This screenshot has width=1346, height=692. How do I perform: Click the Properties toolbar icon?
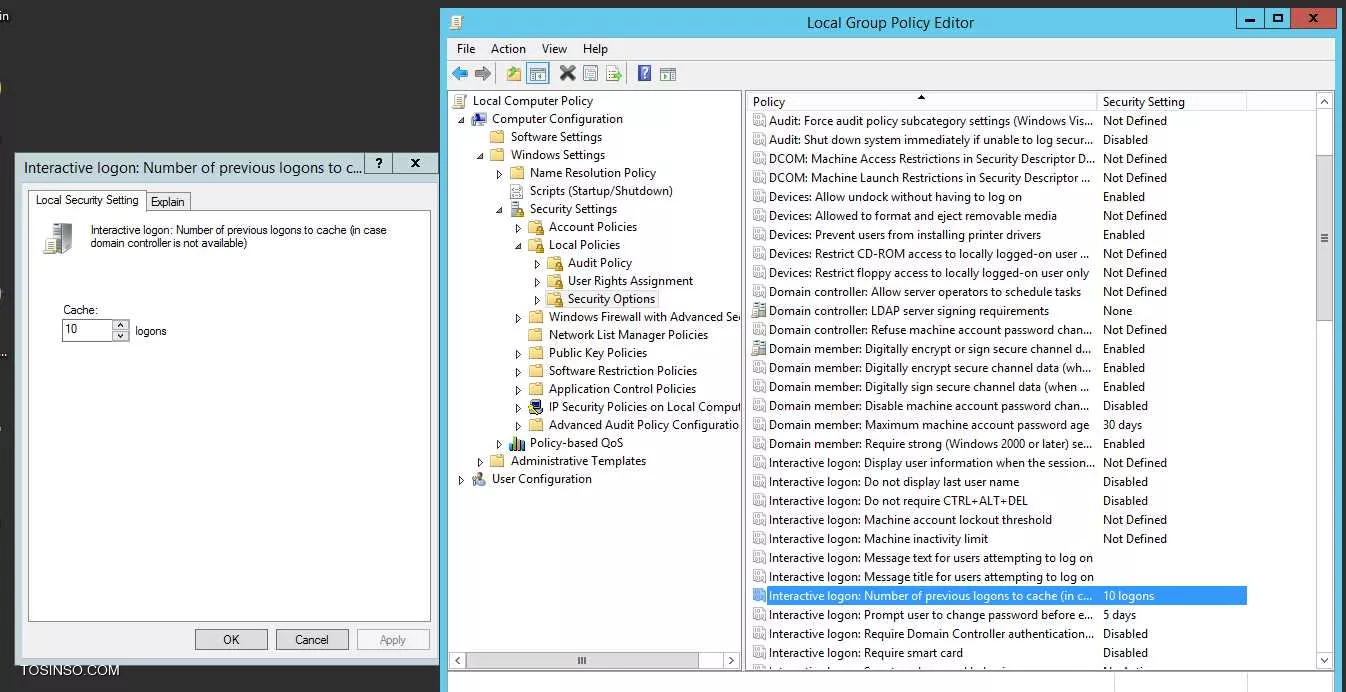(590, 73)
